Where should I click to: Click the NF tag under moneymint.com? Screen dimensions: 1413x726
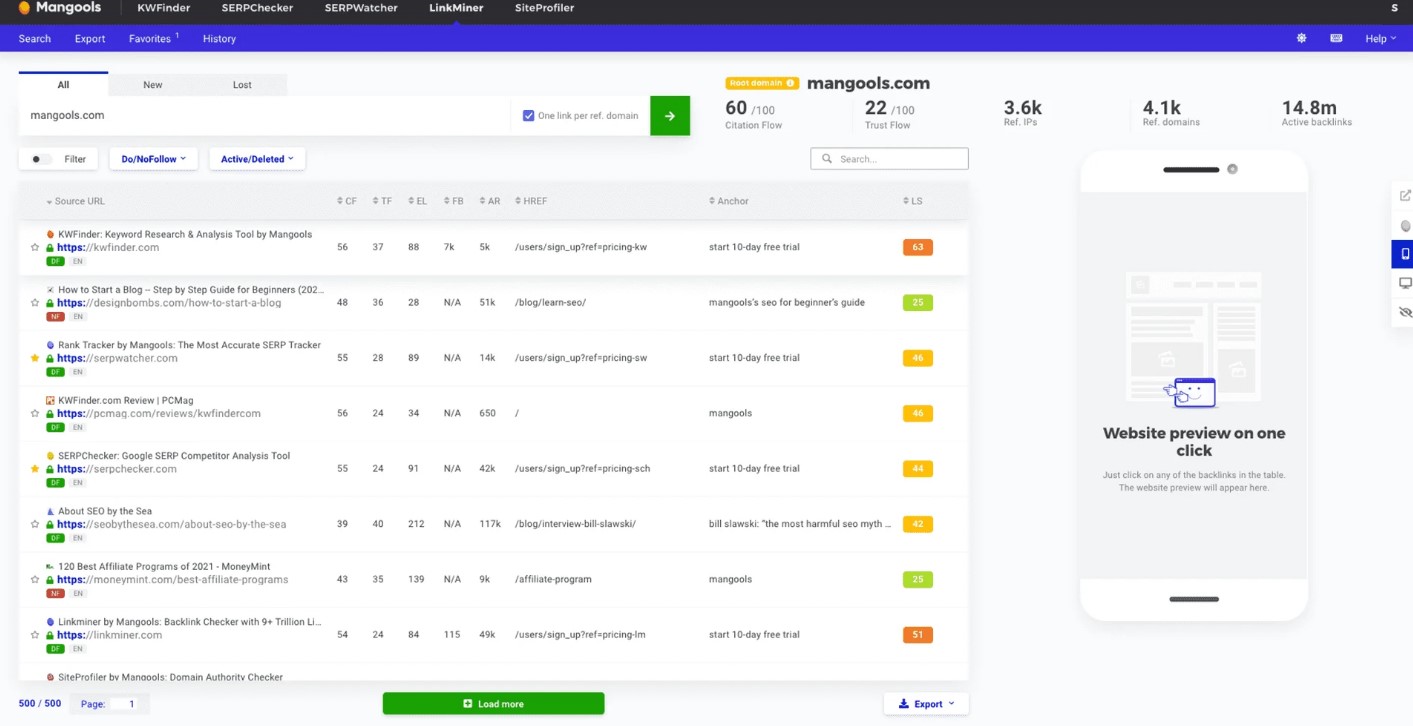point(55,594)
